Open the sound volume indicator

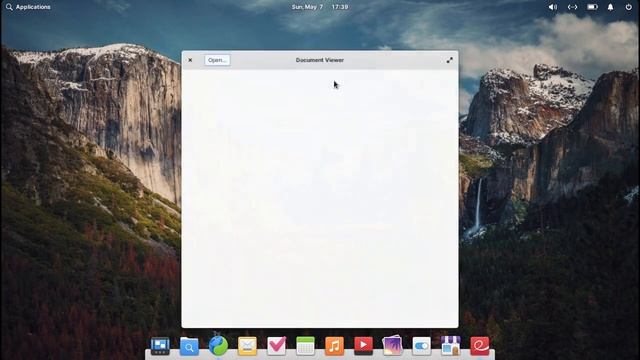click(x=553, y=7)
